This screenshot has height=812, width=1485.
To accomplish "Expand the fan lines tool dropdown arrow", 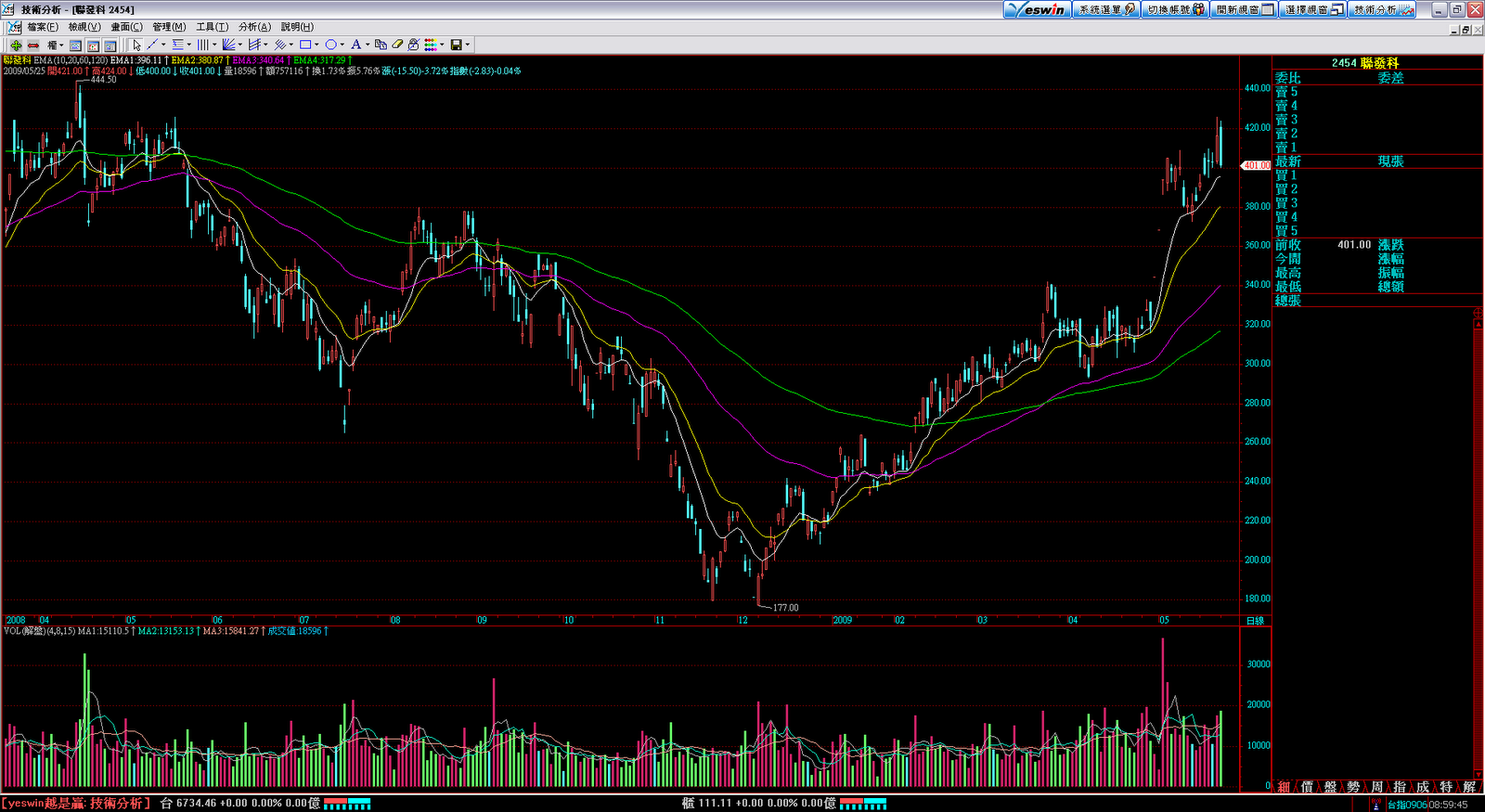I will coord(240,45).
